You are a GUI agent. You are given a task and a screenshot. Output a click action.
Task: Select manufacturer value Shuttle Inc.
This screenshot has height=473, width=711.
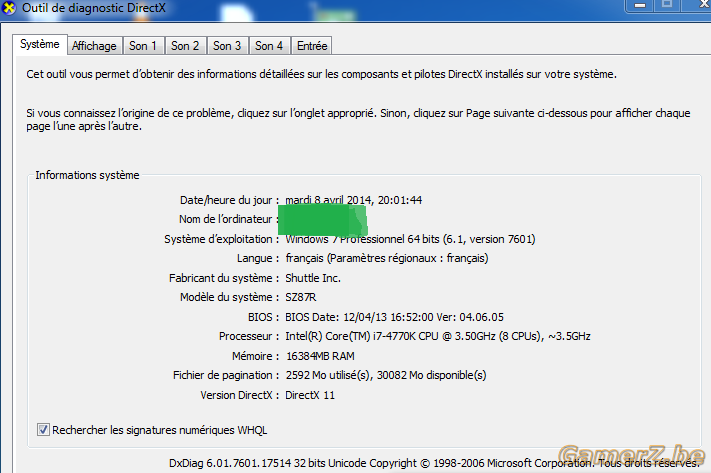click(x=313, y=278)
